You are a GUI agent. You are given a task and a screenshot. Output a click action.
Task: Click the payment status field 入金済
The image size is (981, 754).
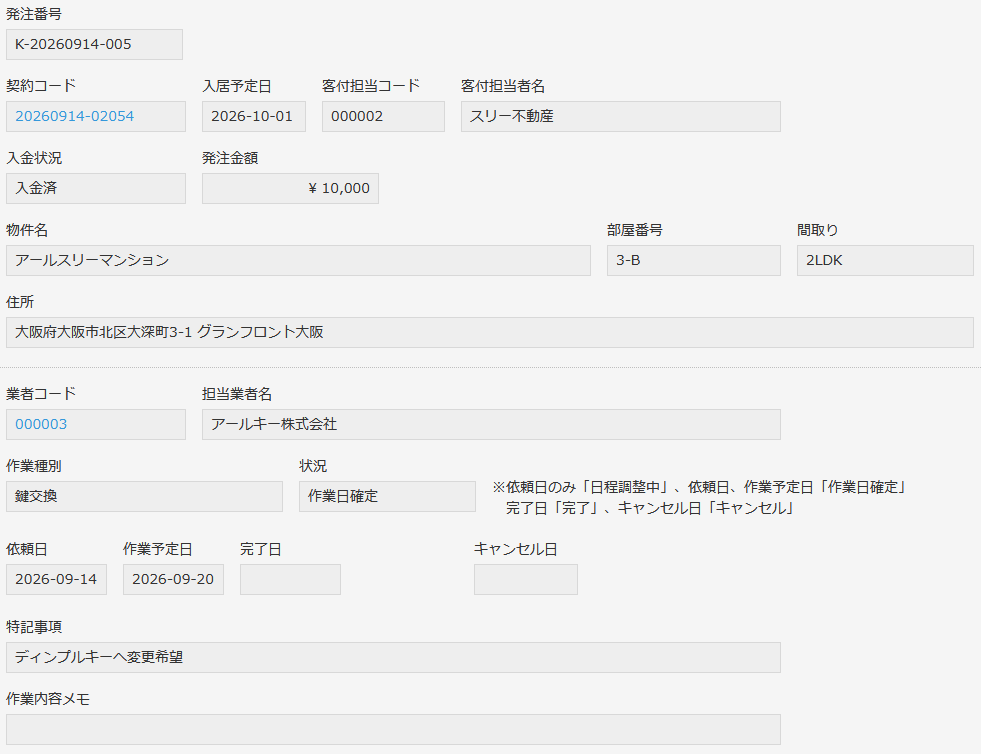(x=96, y=188)
